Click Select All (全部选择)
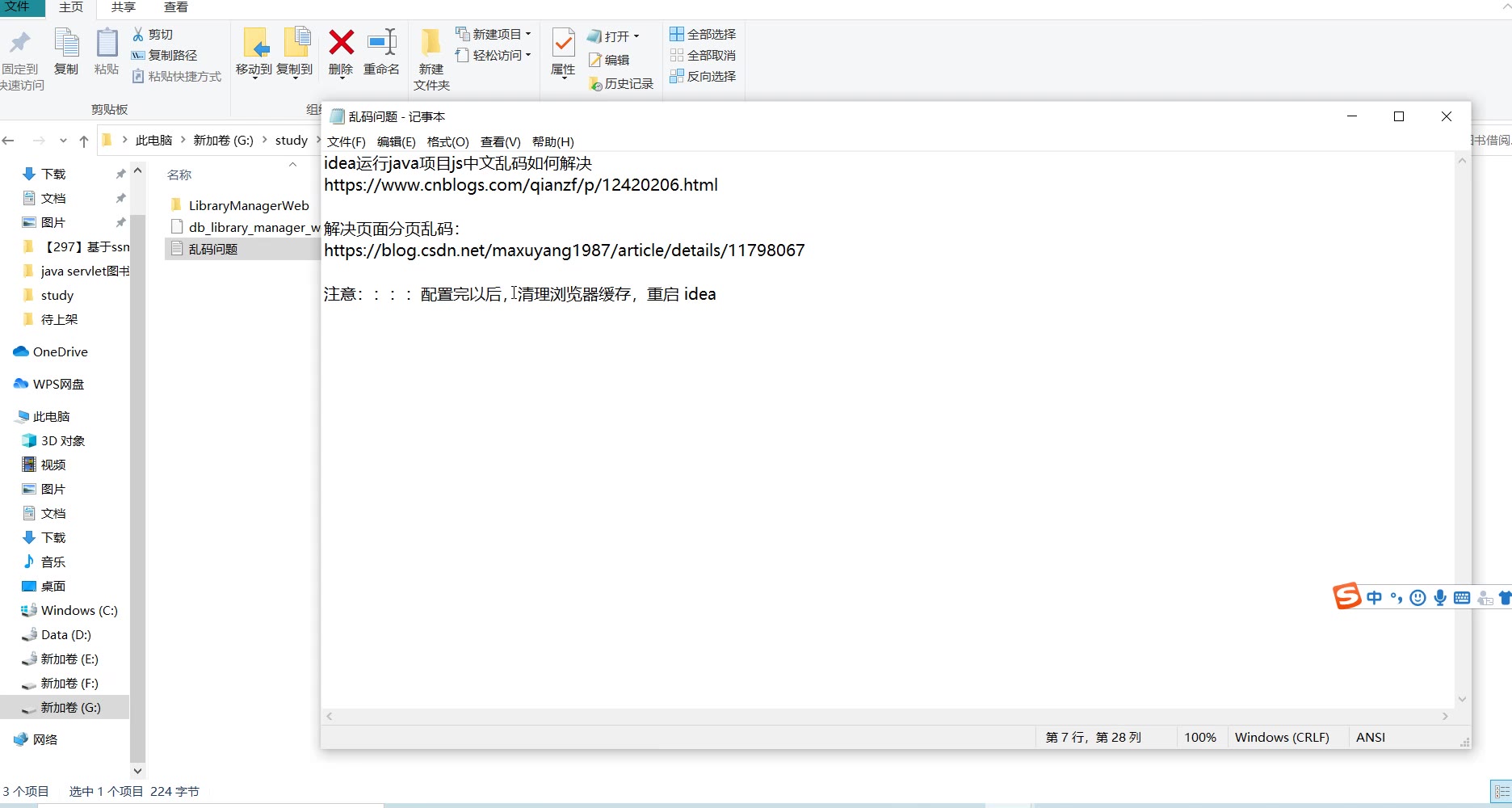 coord(703,34)
